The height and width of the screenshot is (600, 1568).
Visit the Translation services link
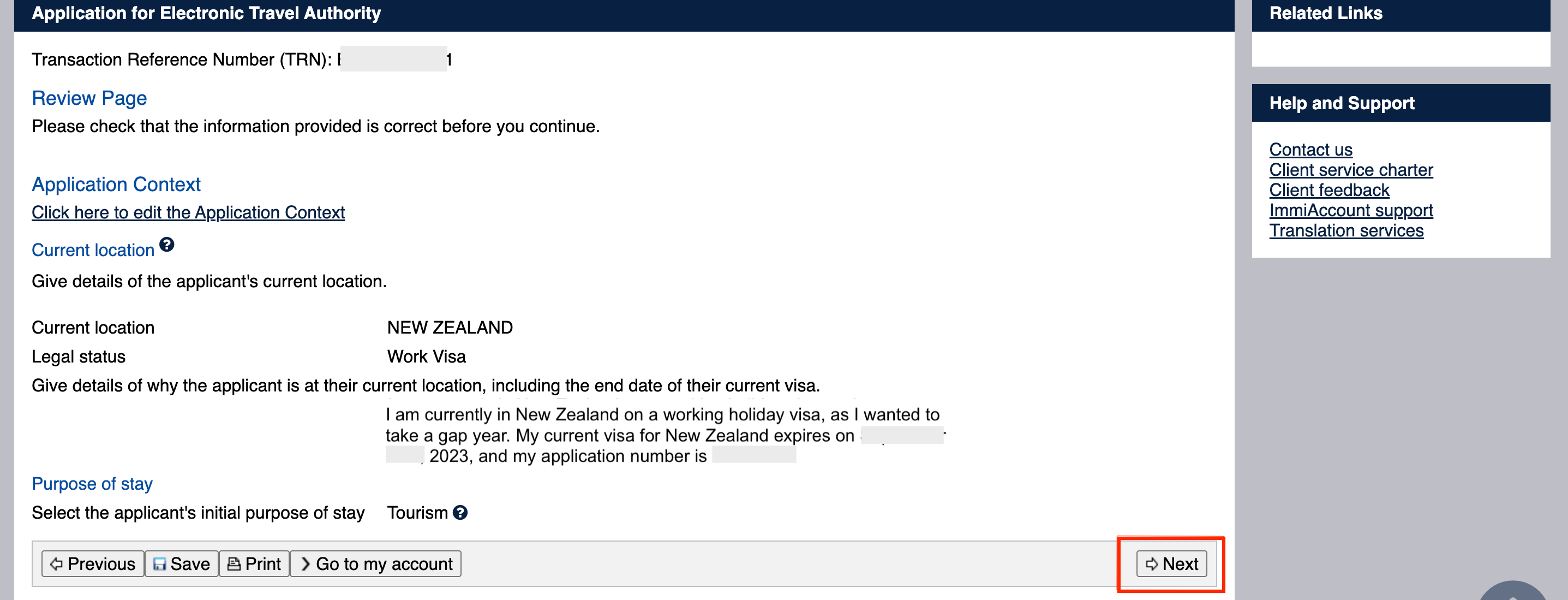pos(1346,231)
